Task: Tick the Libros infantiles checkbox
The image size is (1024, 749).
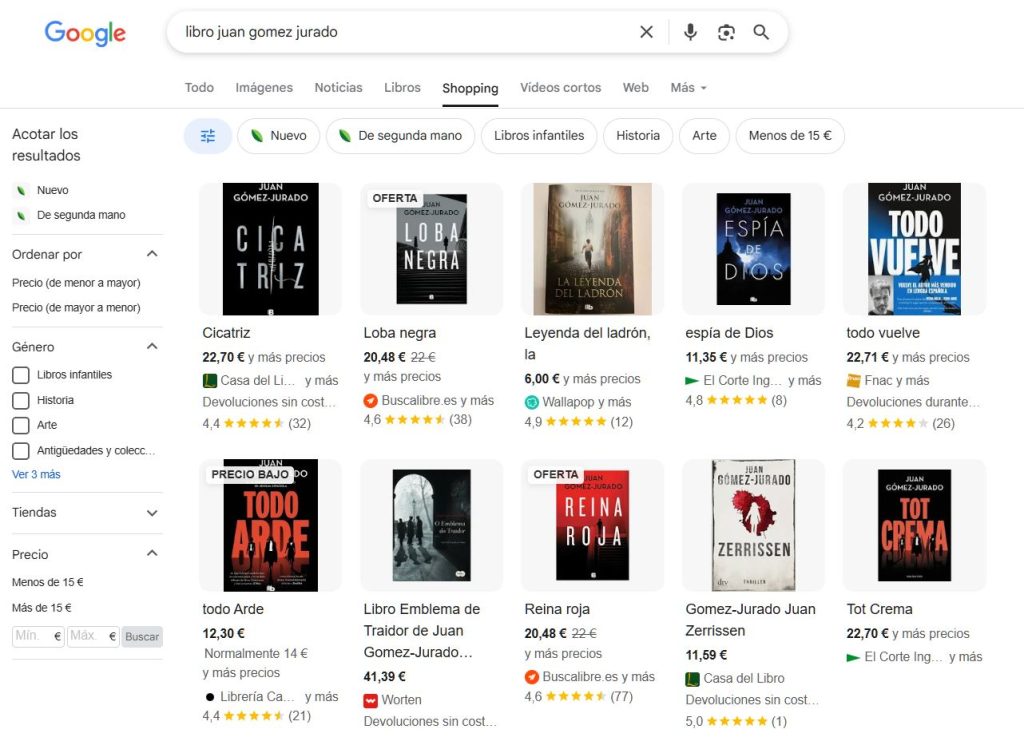Action: click(21, 375)
